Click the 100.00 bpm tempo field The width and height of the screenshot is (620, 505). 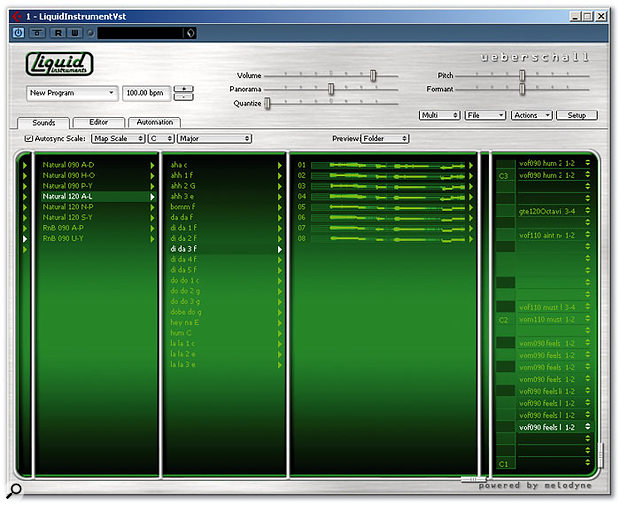146,93
